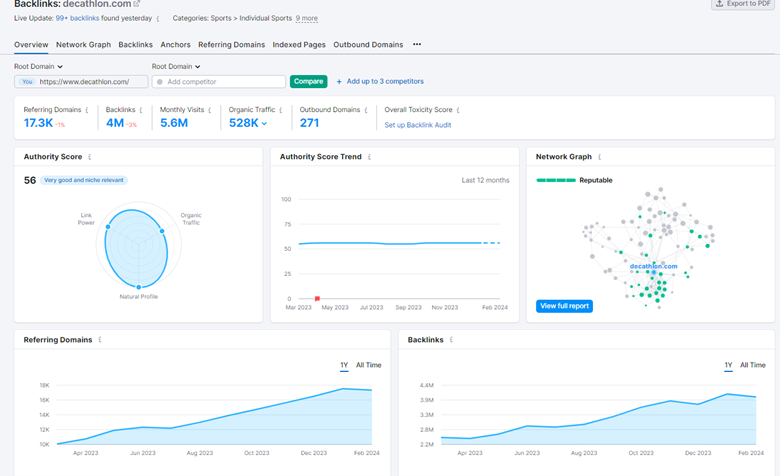Viewport: 780px width, 476px height.
Task: Click info icon next to Overall Toxicity Score
Action: [x=461, y=110]
